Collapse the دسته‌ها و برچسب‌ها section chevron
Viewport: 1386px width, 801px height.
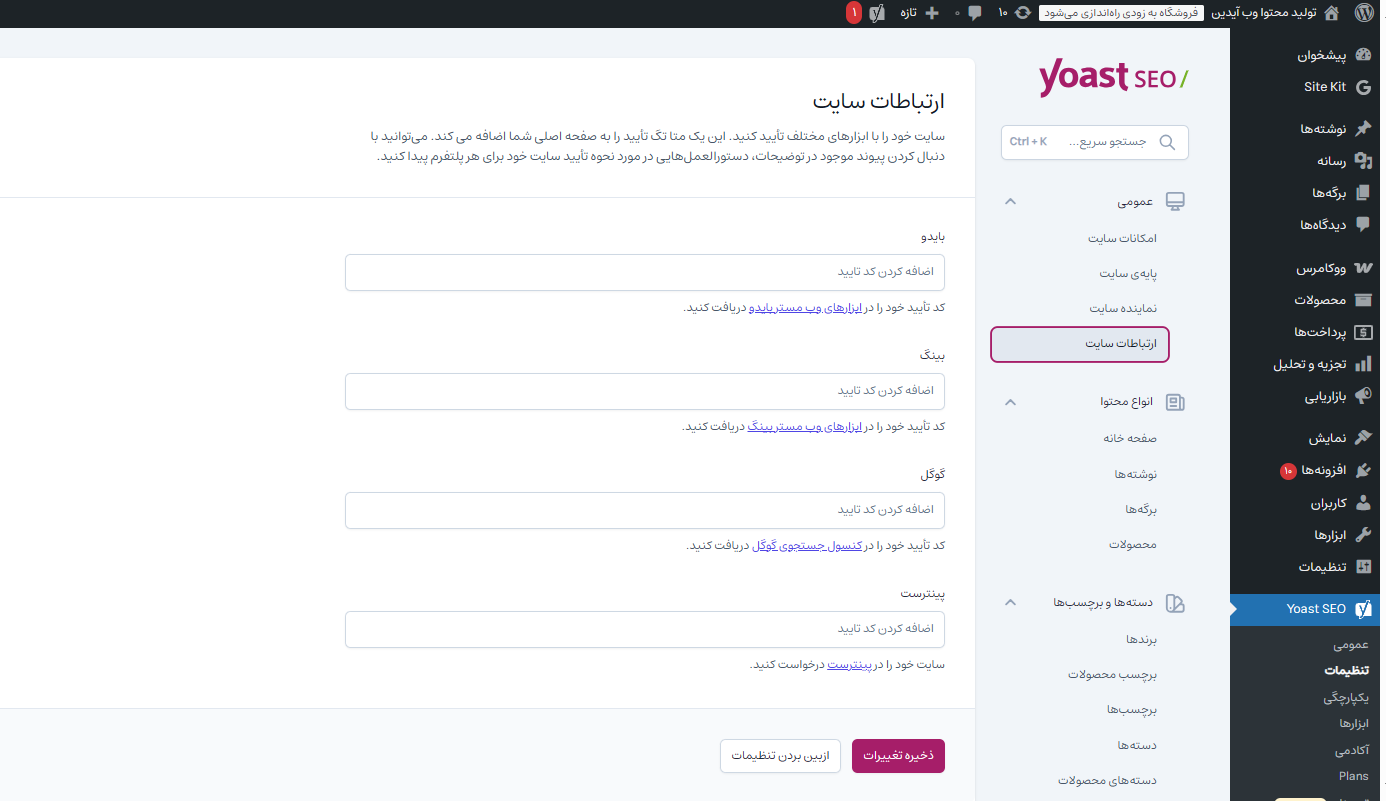pyautogui.click(x=1010, y=603)
